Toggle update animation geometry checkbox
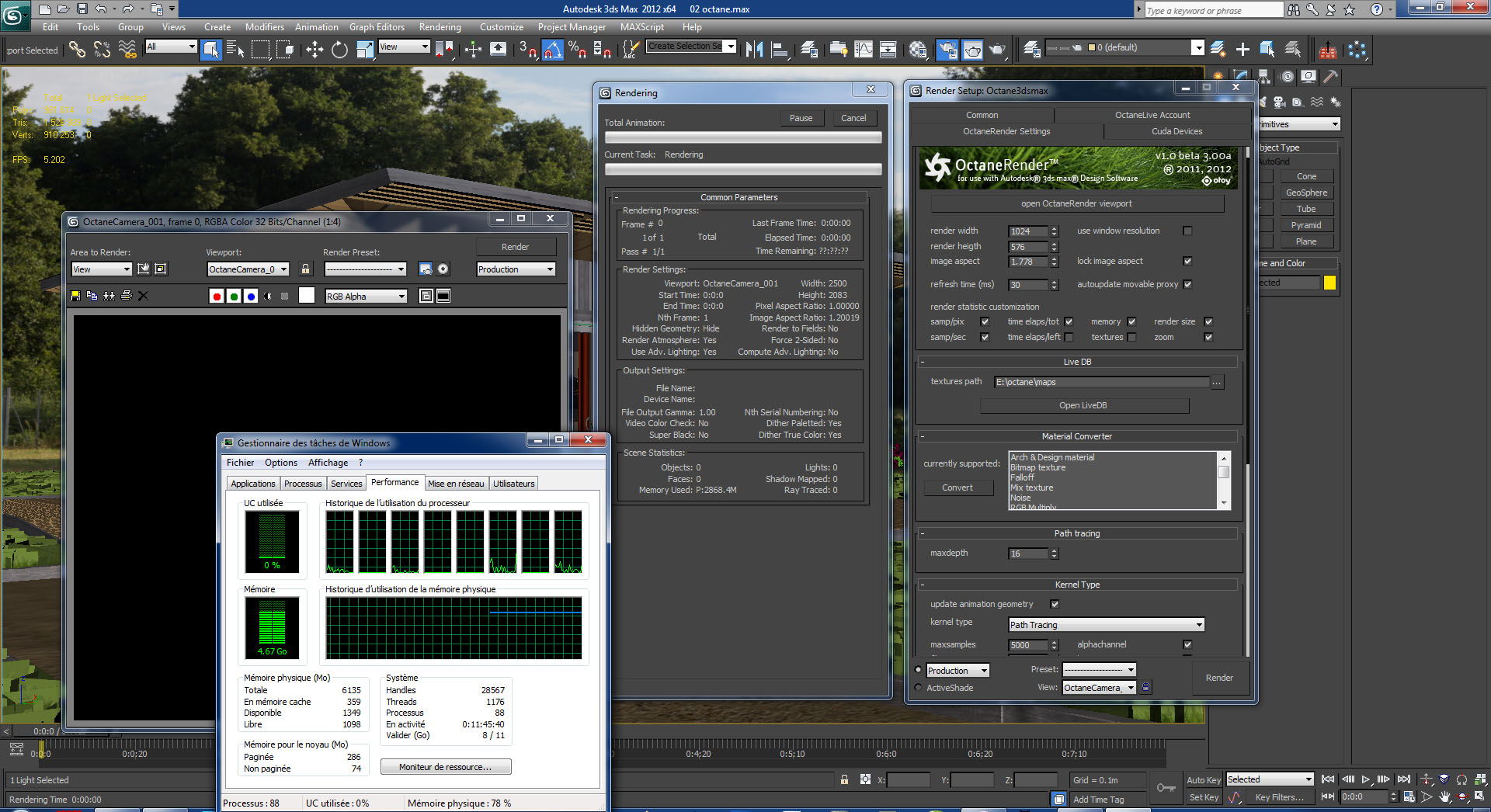The height and width of the screenshot is (812, 1491). coord(1054,604)
